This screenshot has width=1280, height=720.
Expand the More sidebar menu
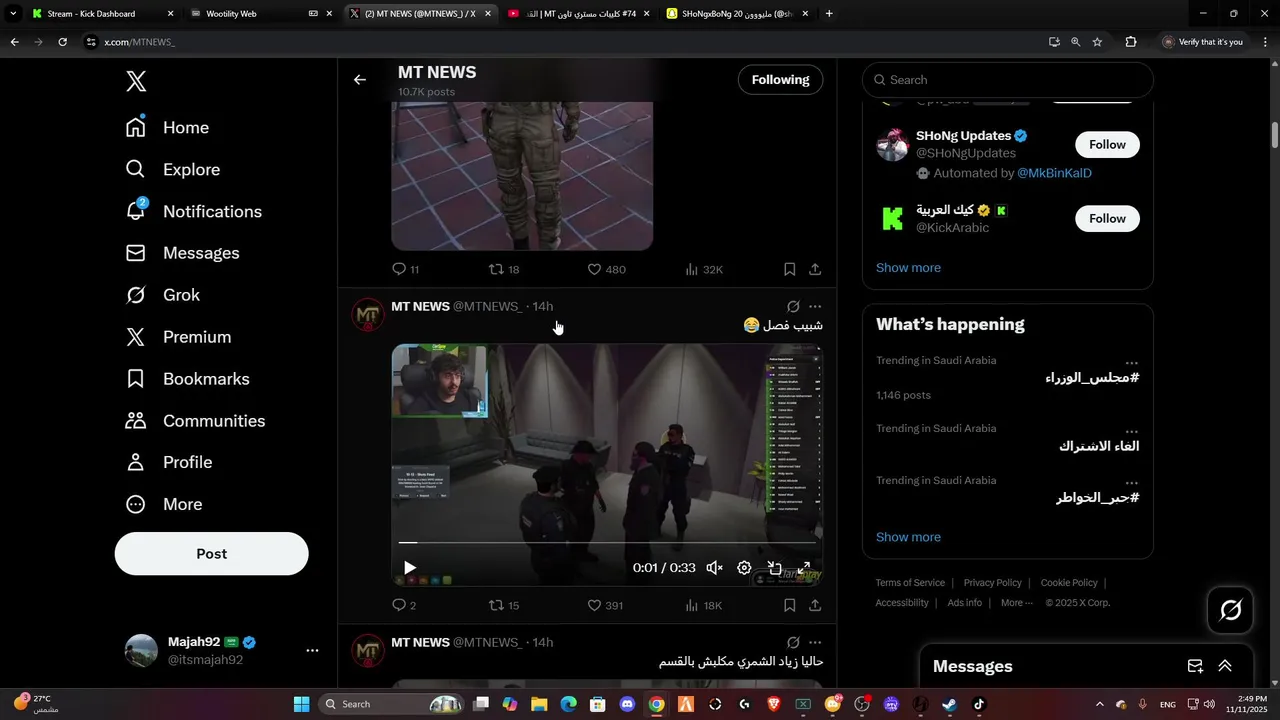(x=164, y=504)
